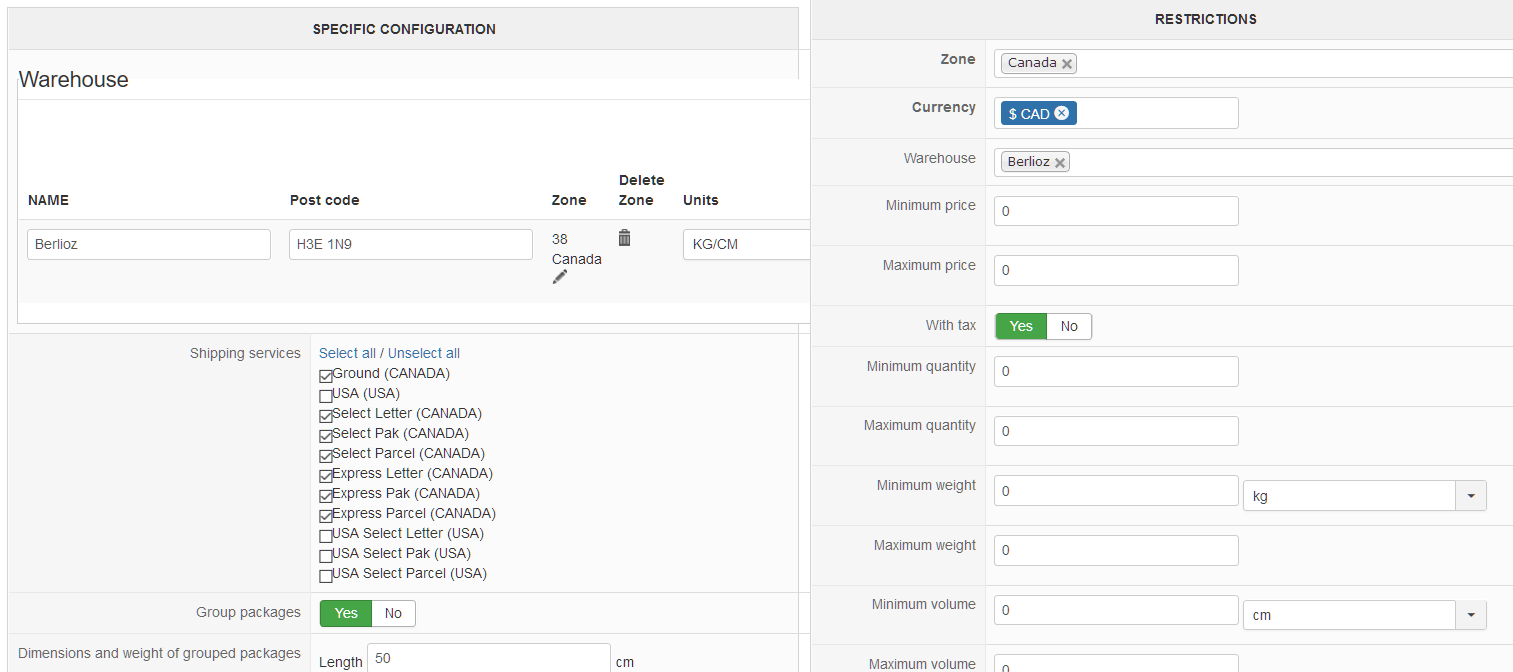Click the trash icon to delete zone

[625, 238]
